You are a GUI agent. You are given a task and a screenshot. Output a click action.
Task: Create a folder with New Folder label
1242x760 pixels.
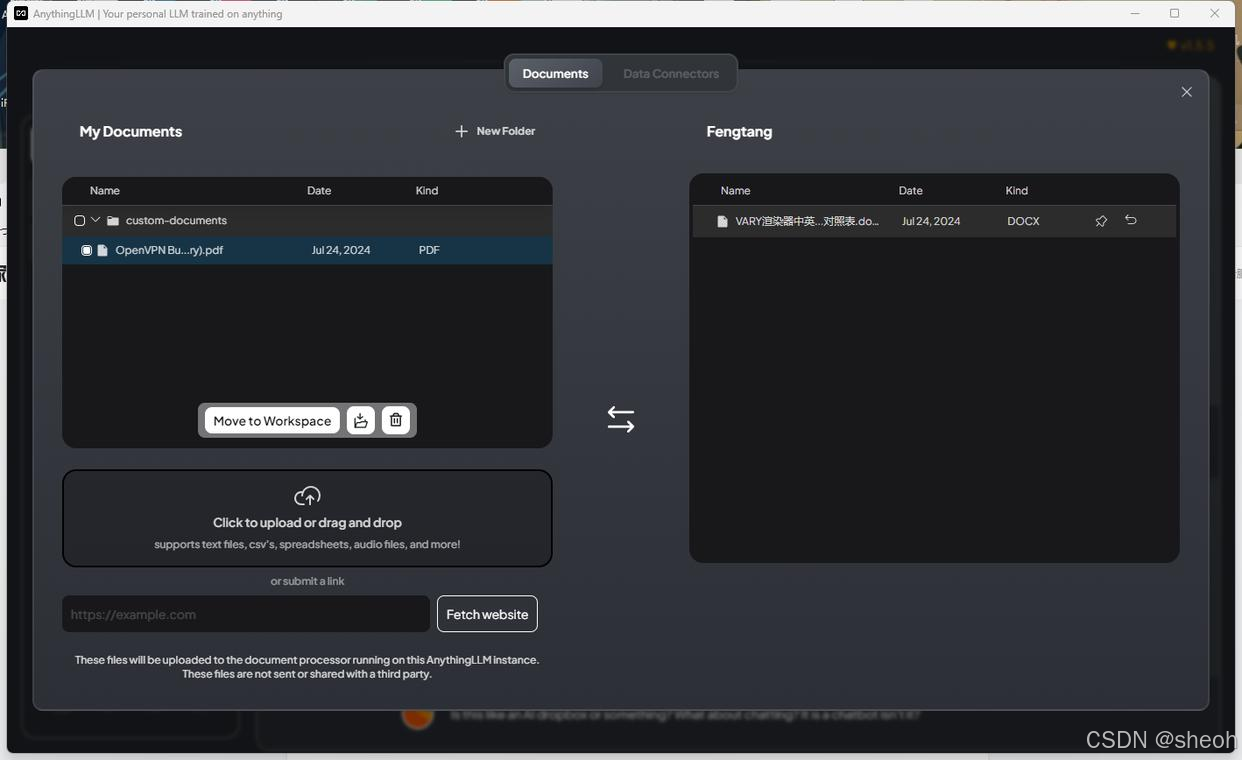(506, 131)
